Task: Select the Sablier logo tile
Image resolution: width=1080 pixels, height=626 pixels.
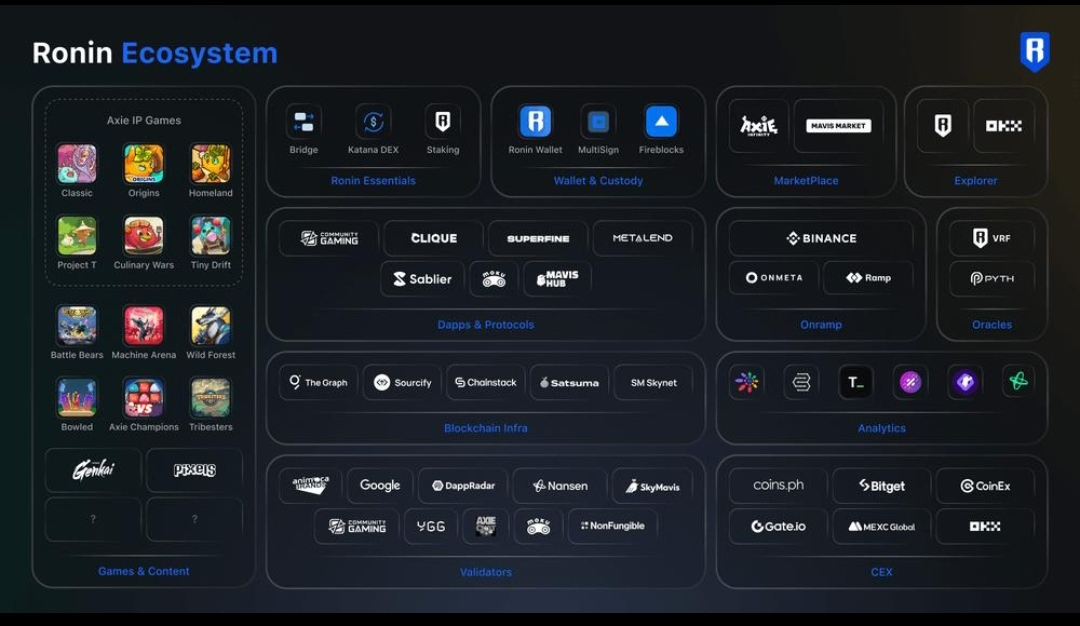Action: tap(422, 279)
